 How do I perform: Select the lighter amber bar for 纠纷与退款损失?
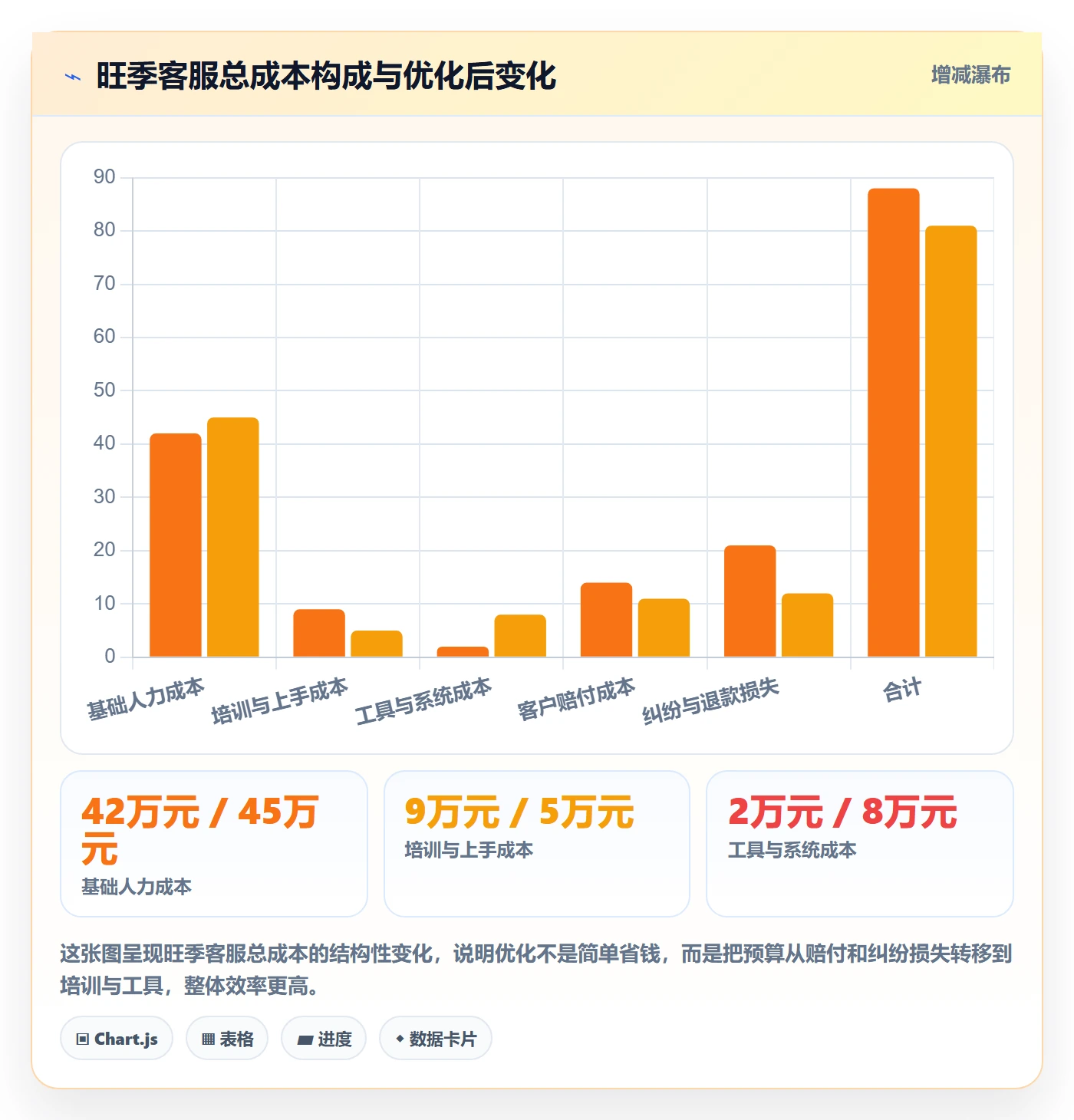808,625
